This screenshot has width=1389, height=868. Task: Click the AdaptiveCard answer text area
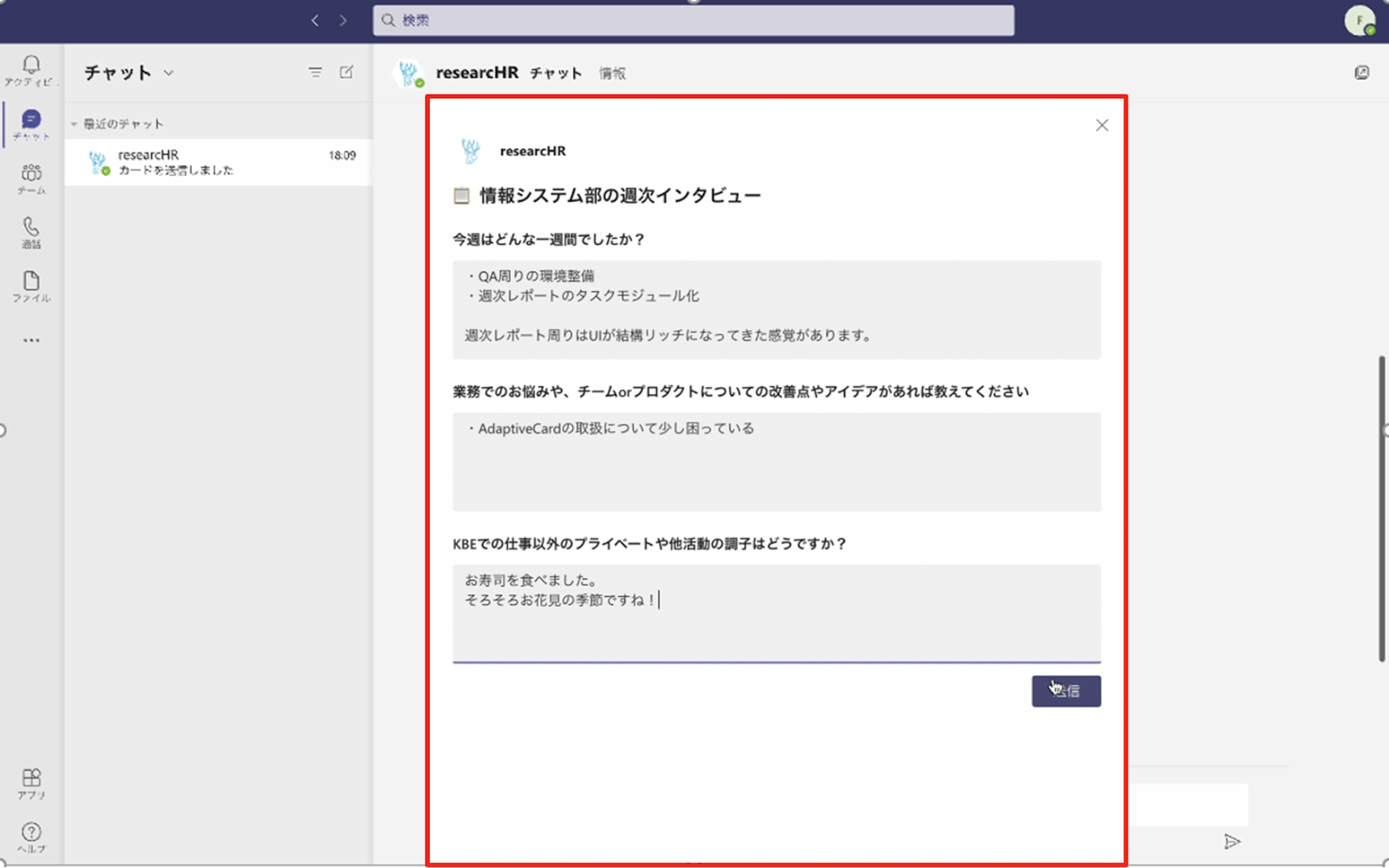click(776, 461)
